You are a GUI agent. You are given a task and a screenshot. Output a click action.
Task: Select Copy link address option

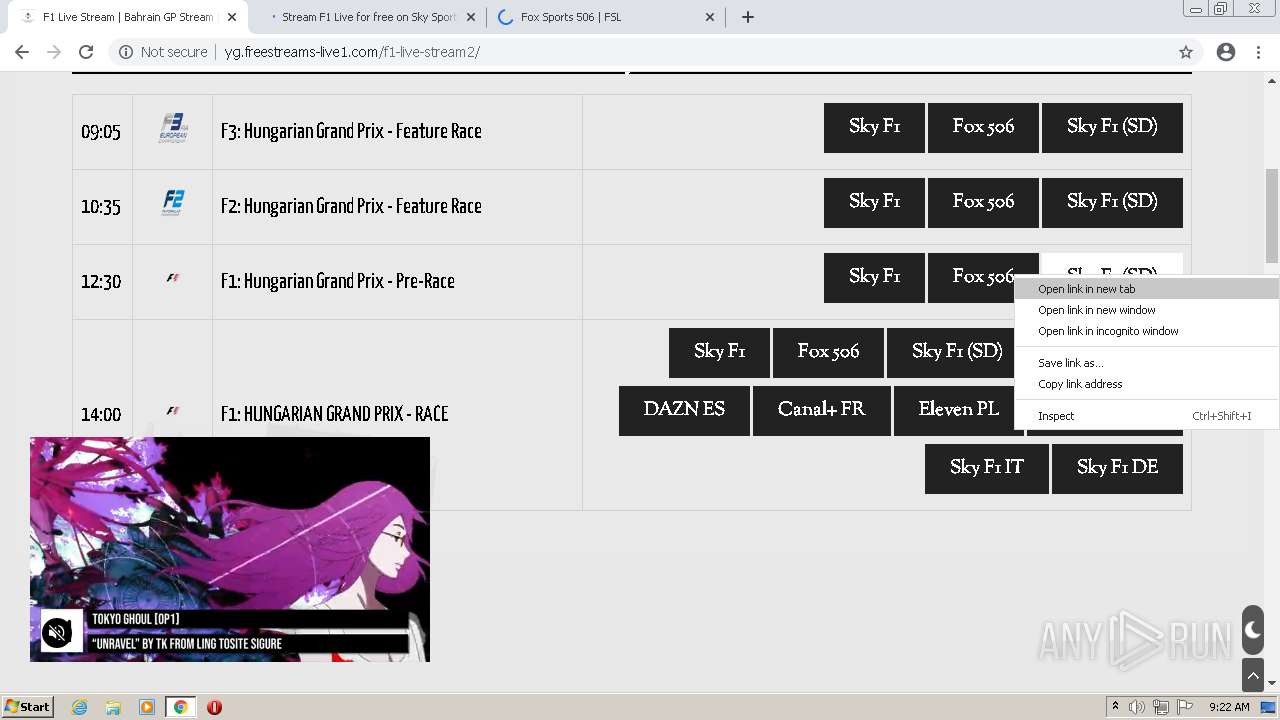[1146, 384]
